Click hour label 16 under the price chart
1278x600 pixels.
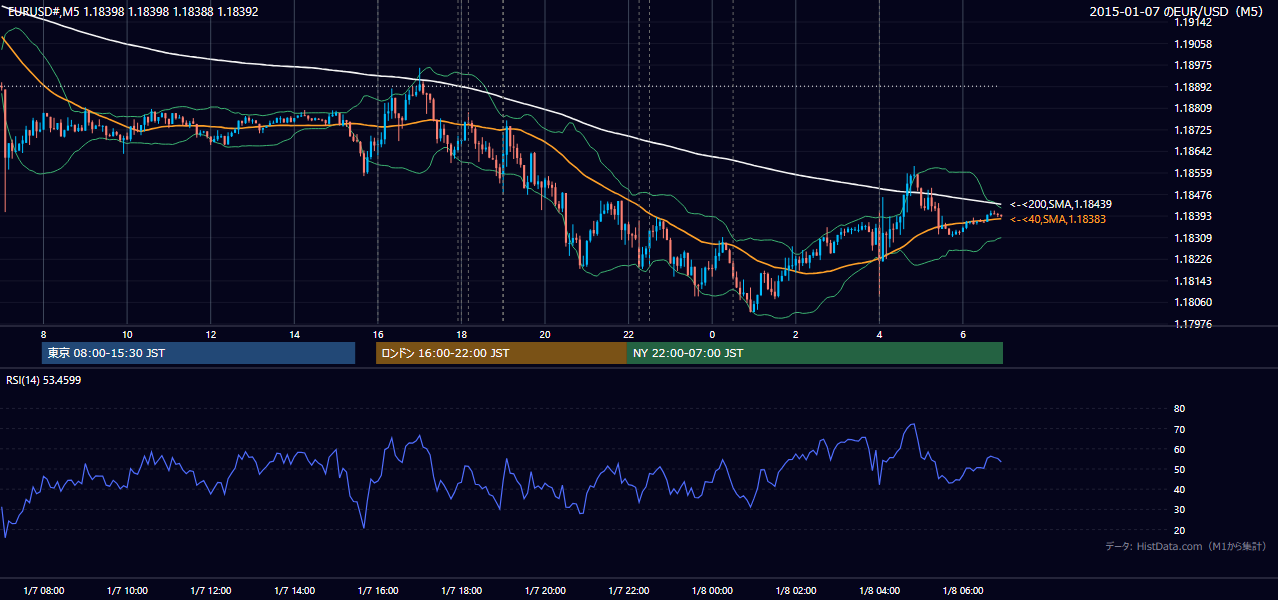click(x=377, y=334)
